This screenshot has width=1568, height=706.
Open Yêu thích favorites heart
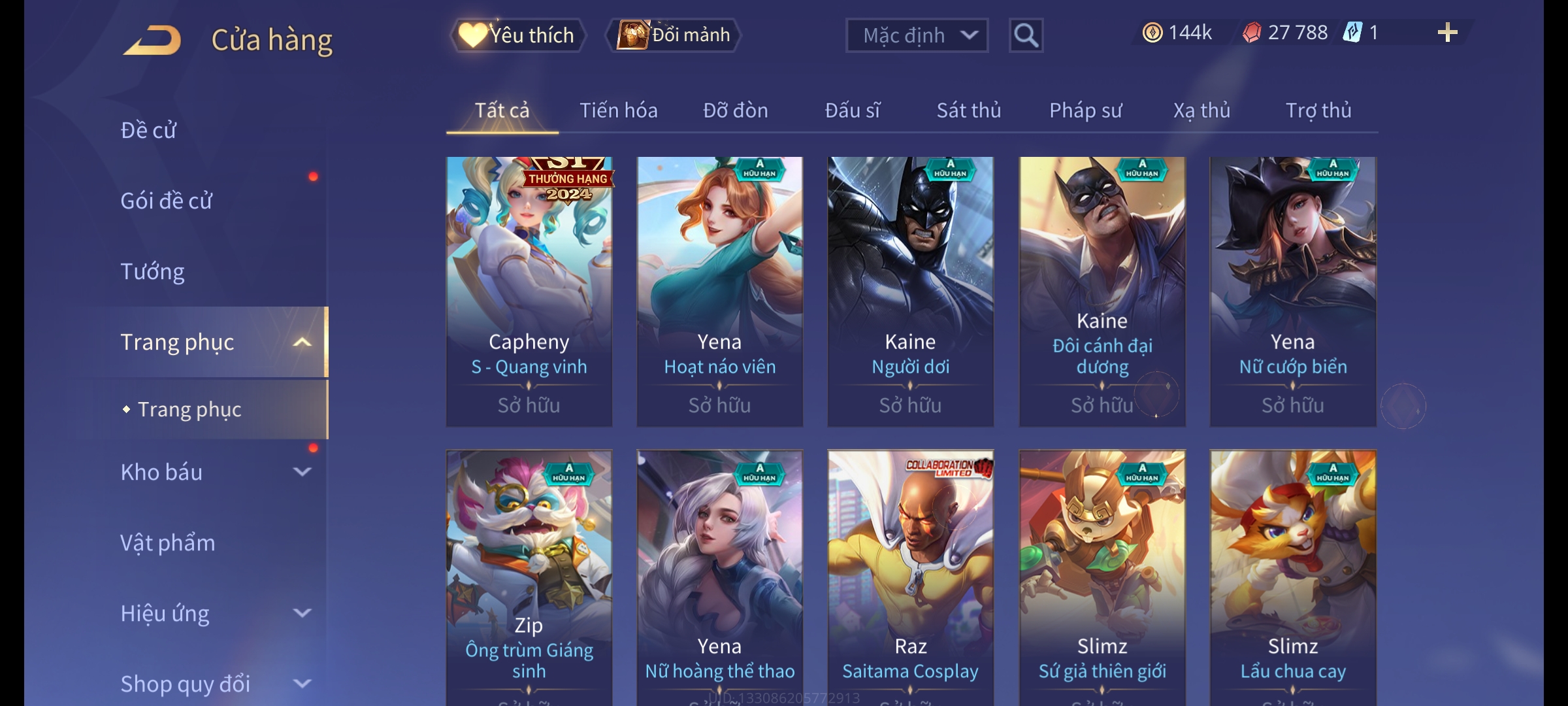[517, 35]
